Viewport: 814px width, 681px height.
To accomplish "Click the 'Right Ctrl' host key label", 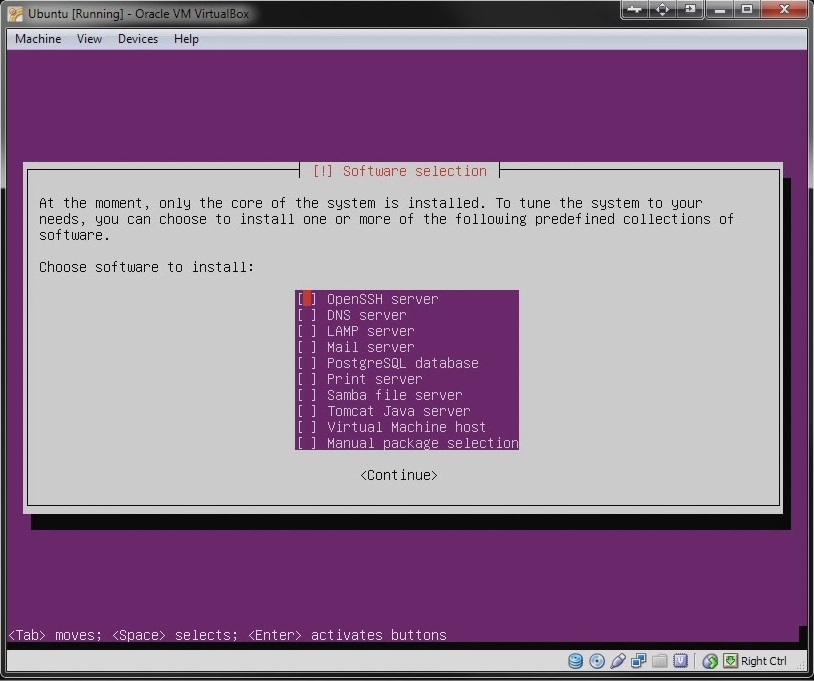I will click(x=763, y=661).
